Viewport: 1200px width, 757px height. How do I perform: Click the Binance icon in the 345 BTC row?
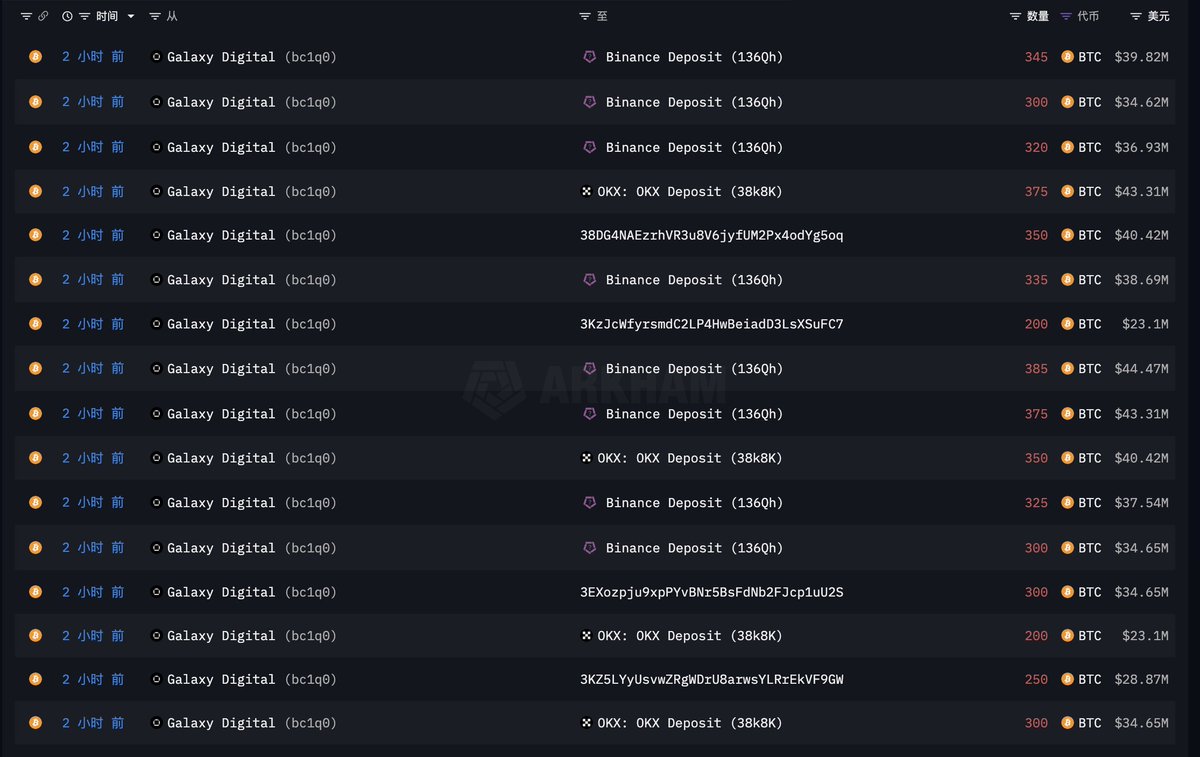(589, 57)
